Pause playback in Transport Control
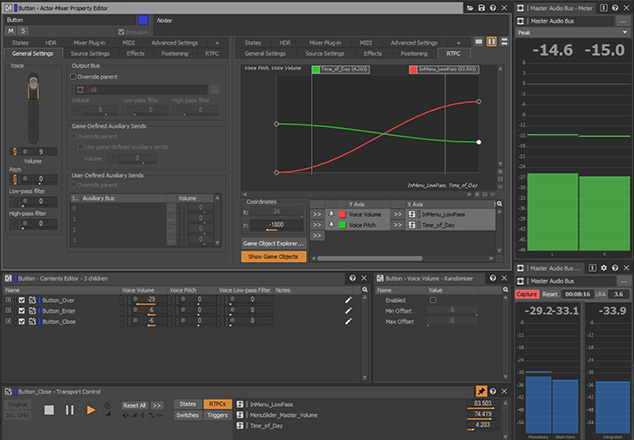Viewport: 634px width, 440px height. tap(69, 409)
